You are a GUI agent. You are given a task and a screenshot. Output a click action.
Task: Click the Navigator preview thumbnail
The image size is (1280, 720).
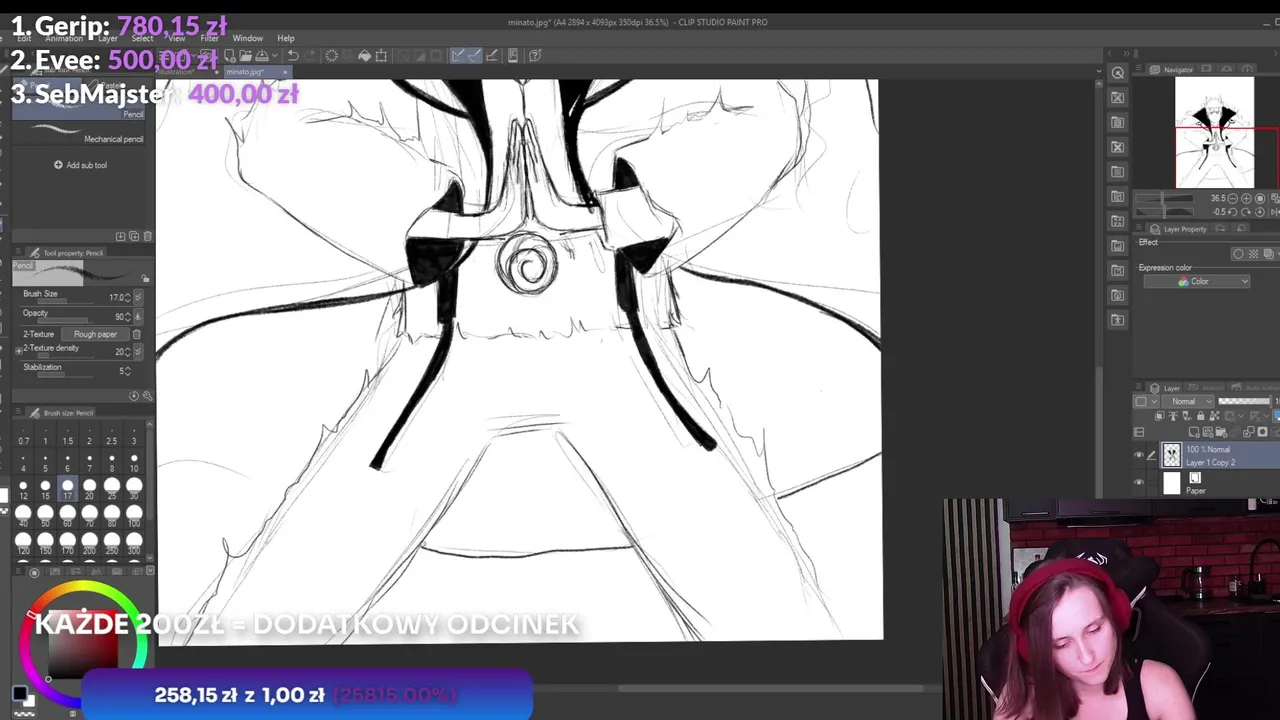pos(1214,132)
